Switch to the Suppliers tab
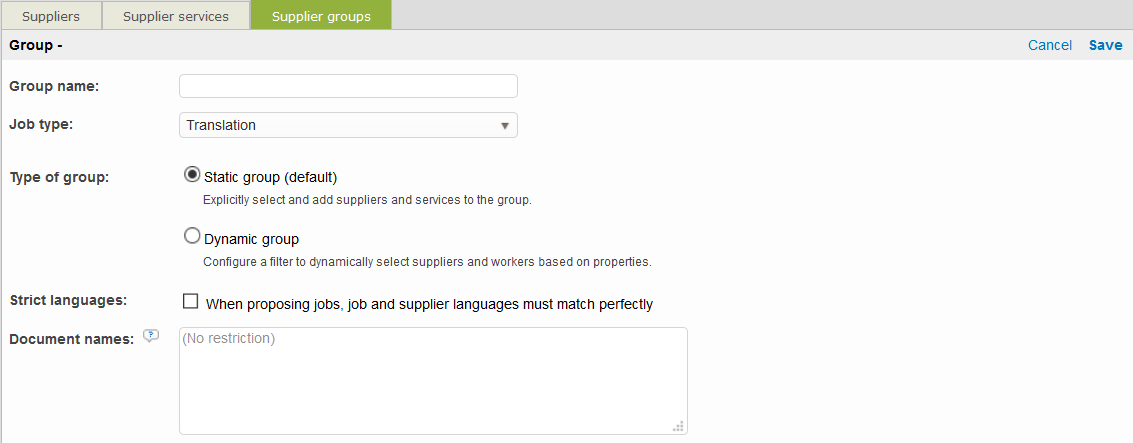Viewport: 1133px width, 443px height. coord(51,16)
